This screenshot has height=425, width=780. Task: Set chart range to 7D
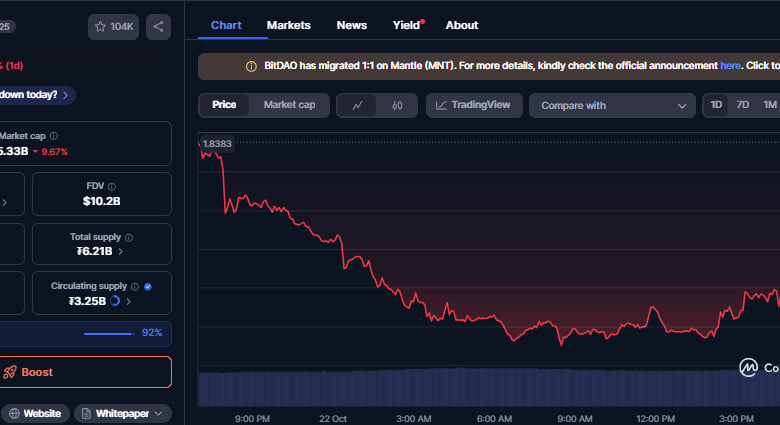point(743,105)
